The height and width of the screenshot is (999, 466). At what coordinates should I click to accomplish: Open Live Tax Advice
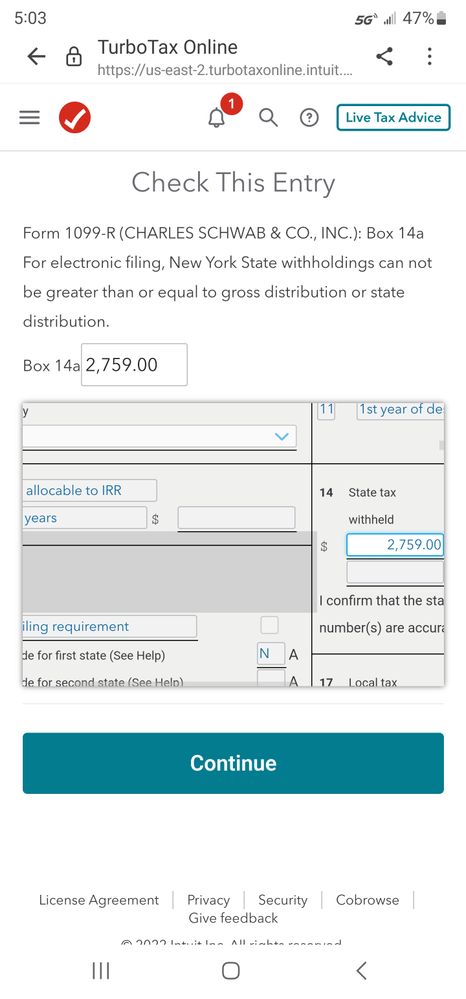[x=393, y=118]
